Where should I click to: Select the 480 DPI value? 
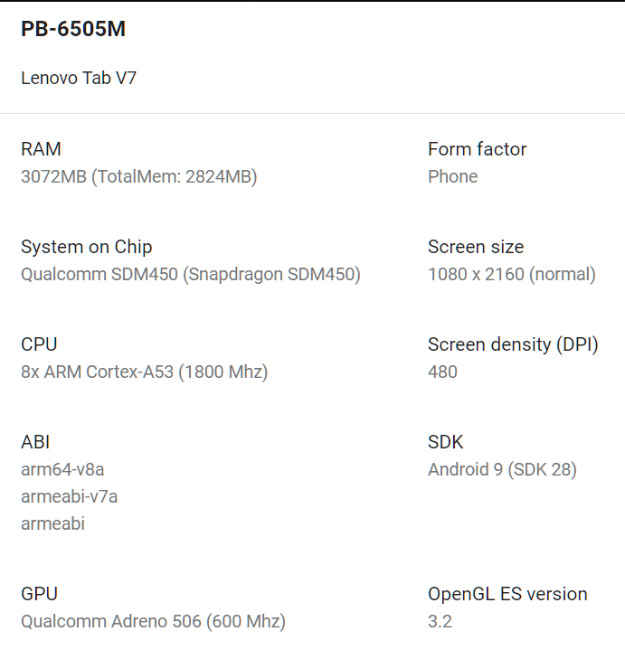pyautogui.click(x=443, y=372)
